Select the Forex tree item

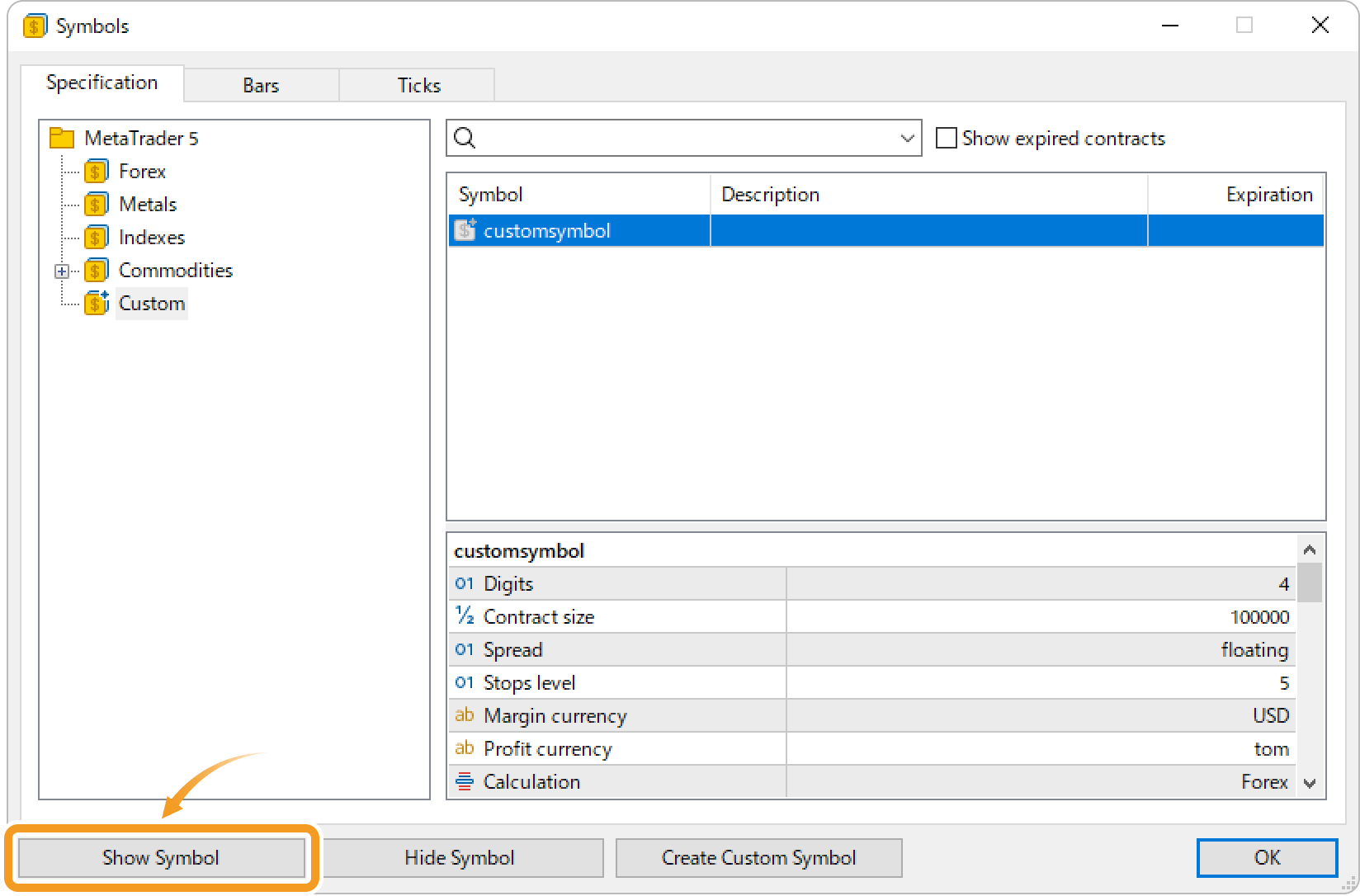[143, 172]
